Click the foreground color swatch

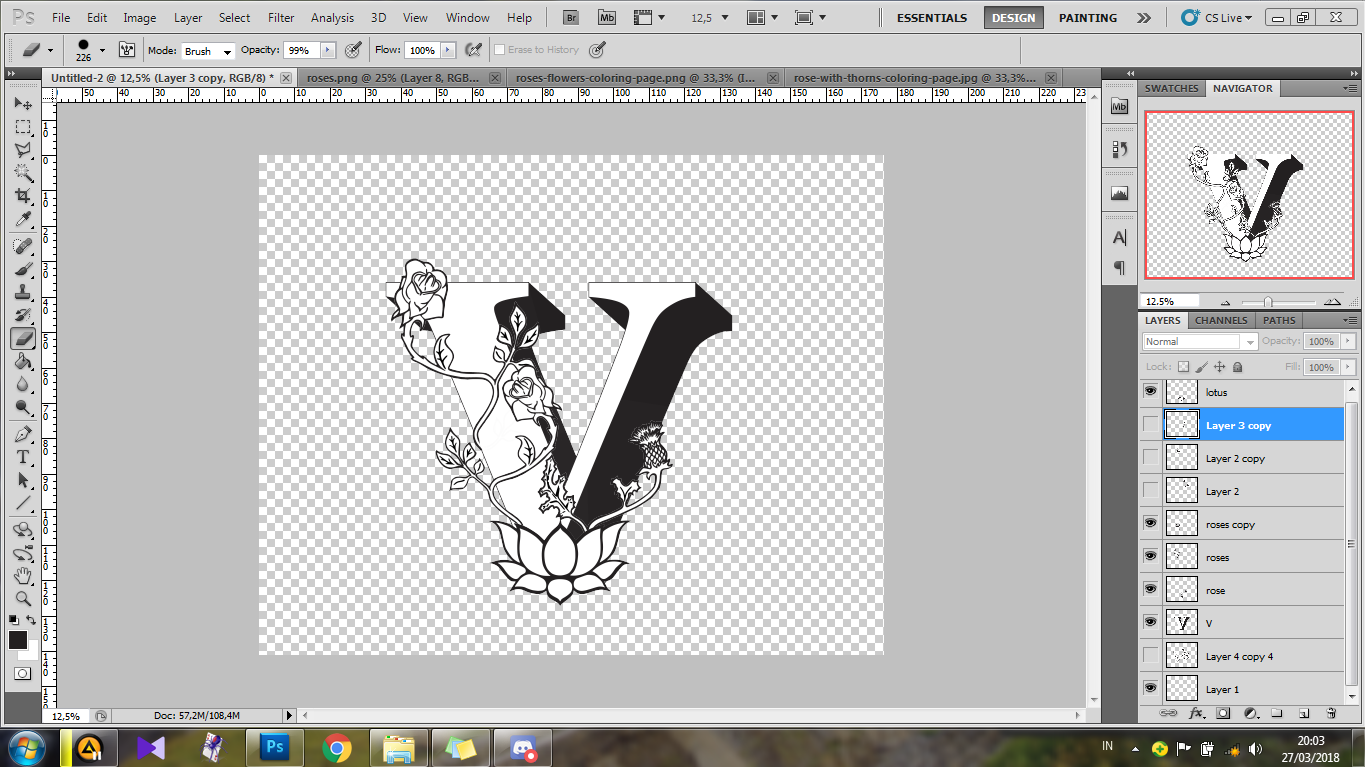coord(18,640)
